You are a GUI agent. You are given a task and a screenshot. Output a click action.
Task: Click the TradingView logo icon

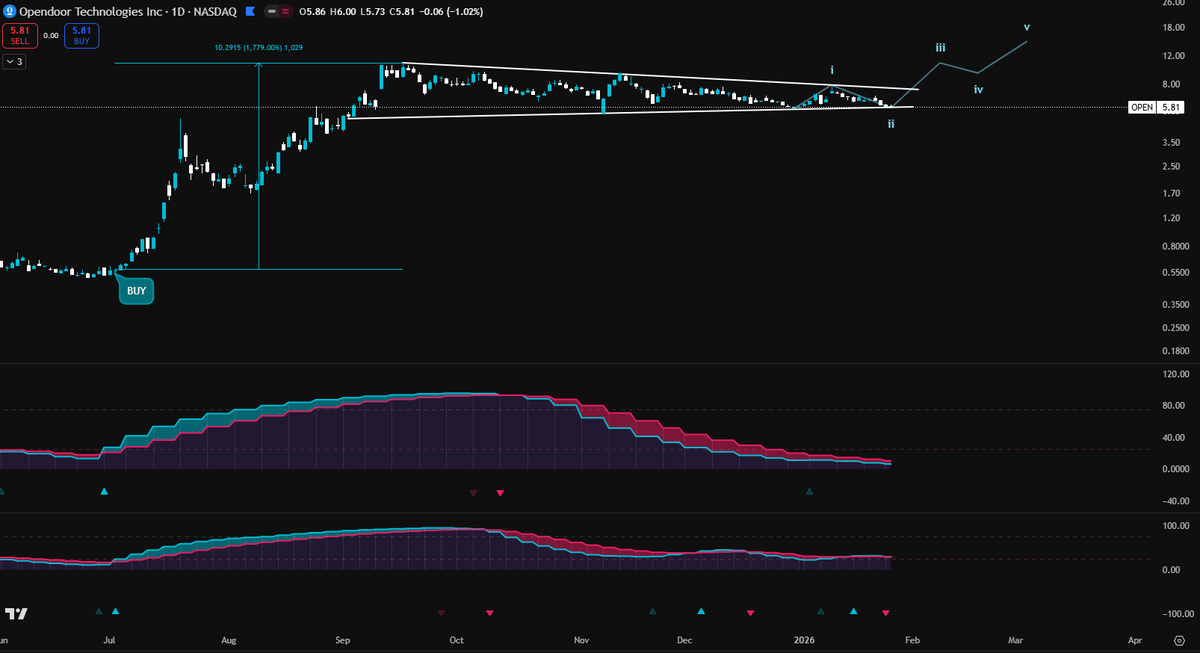click(x=16, y=613)
